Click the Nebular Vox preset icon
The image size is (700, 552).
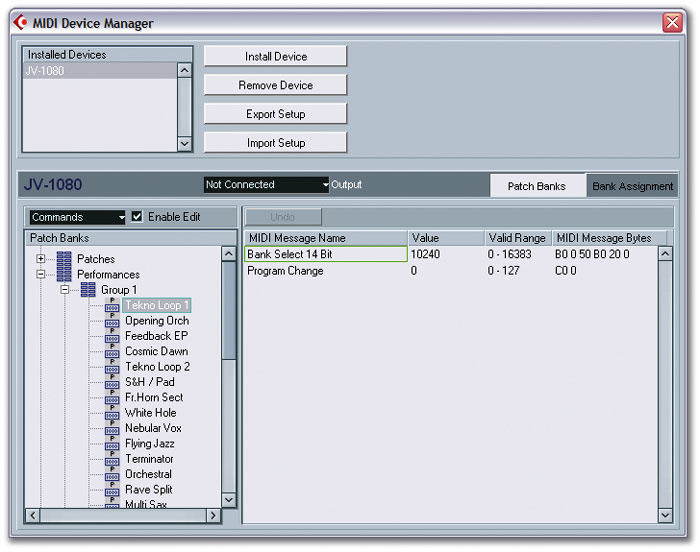pos(112,428)
